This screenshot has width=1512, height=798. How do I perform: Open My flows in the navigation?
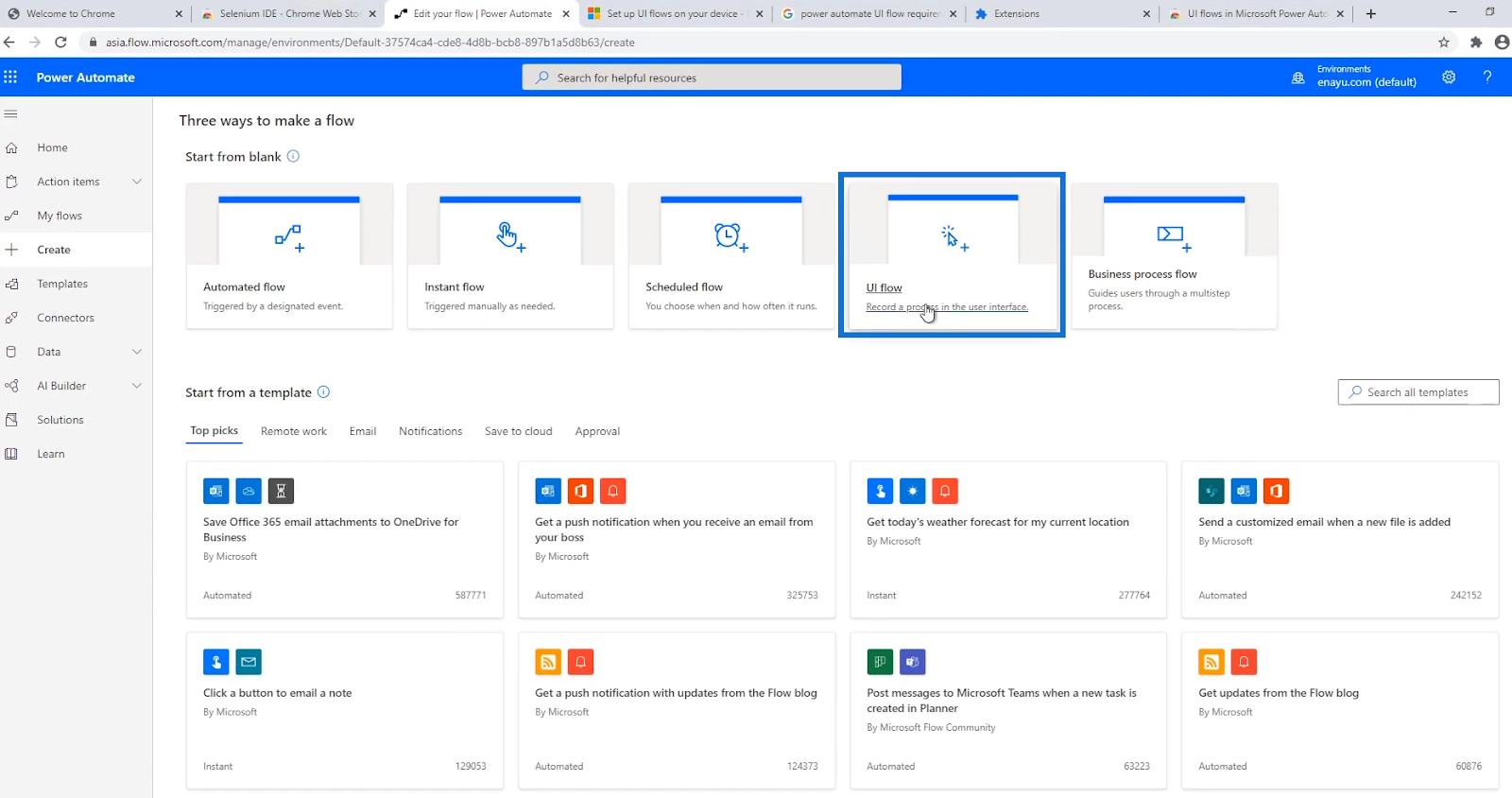(x=60, y=216)
